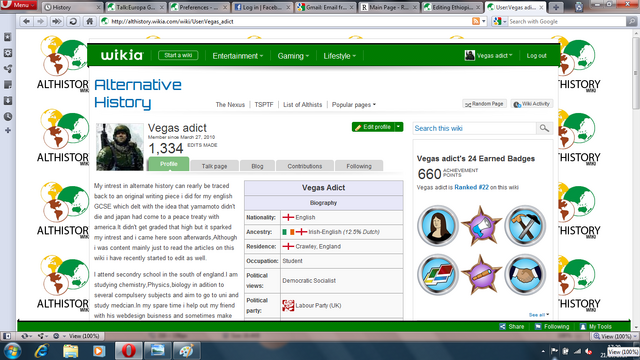Switch to the Talk page tab
The image size is (640, 360).
(x=214, y=166)
